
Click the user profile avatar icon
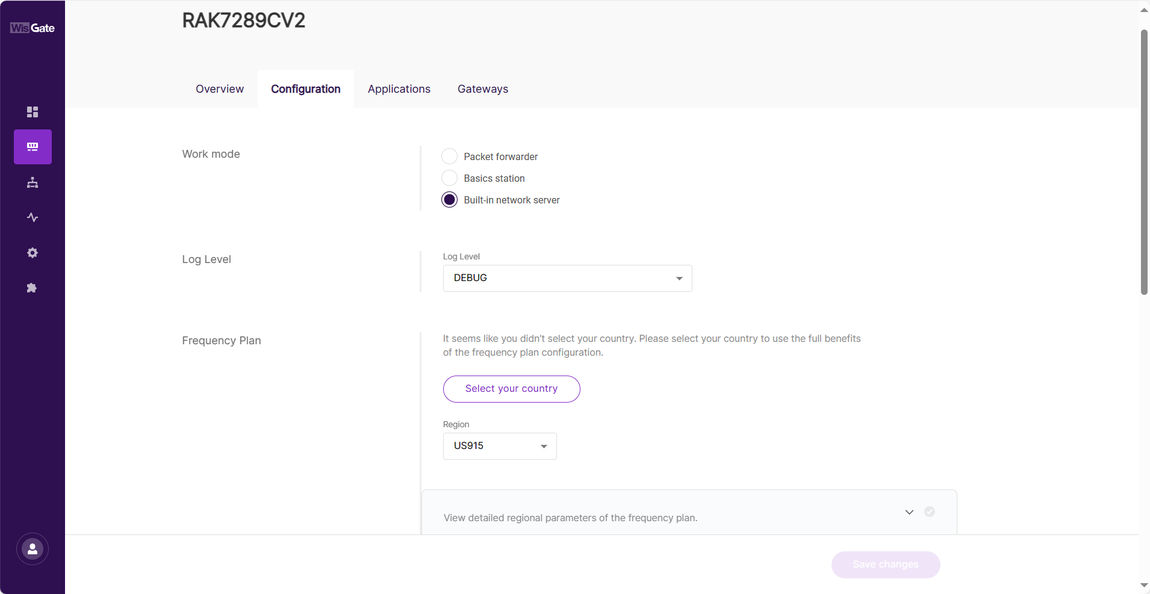[x=32, y=549]
